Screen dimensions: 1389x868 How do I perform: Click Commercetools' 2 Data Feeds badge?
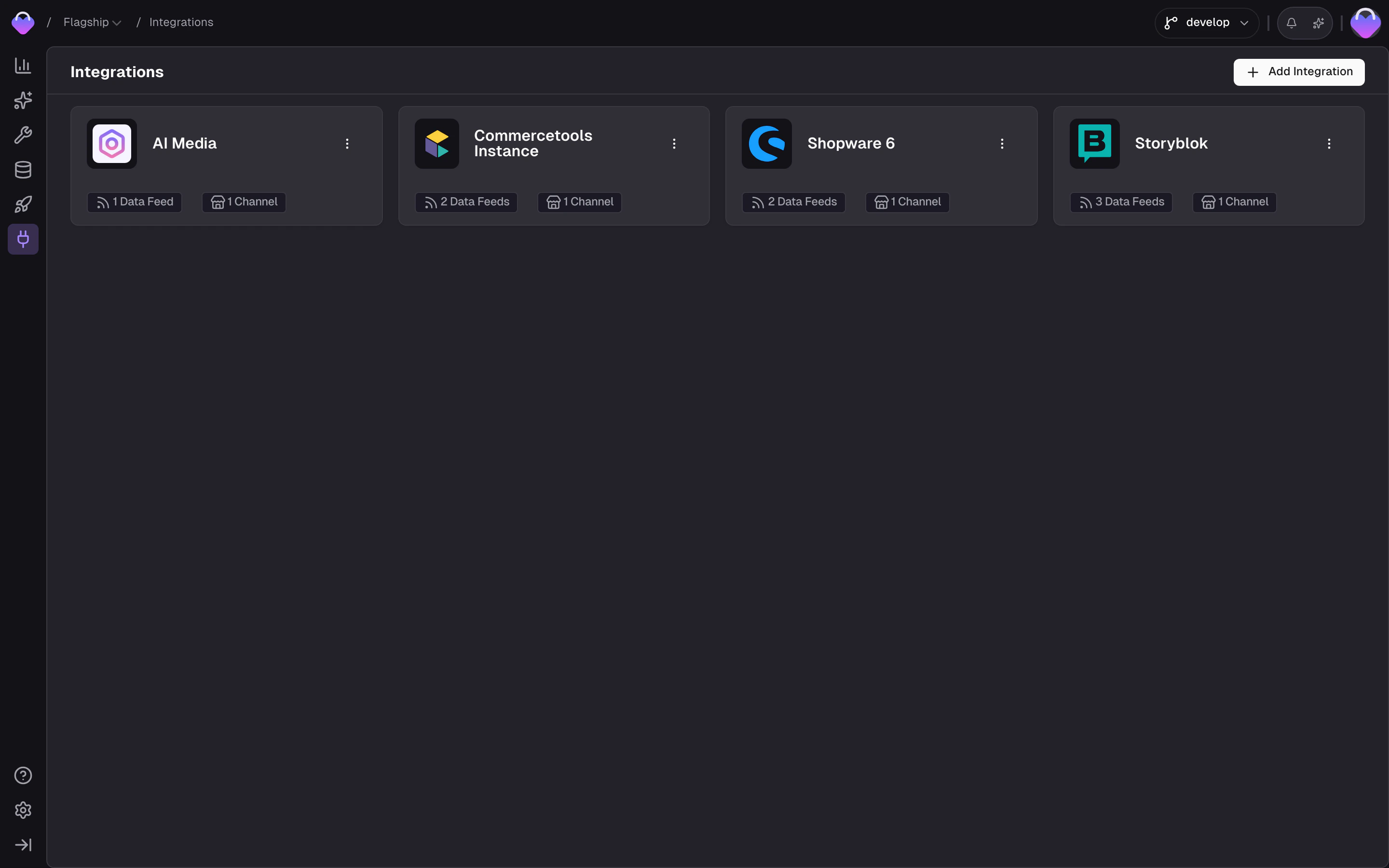(466, 202)
